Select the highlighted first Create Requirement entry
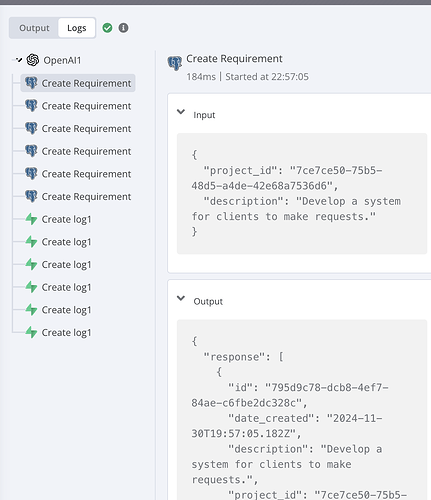The height and width of the screenshot is (500, 431). click(x=78, y=83)
